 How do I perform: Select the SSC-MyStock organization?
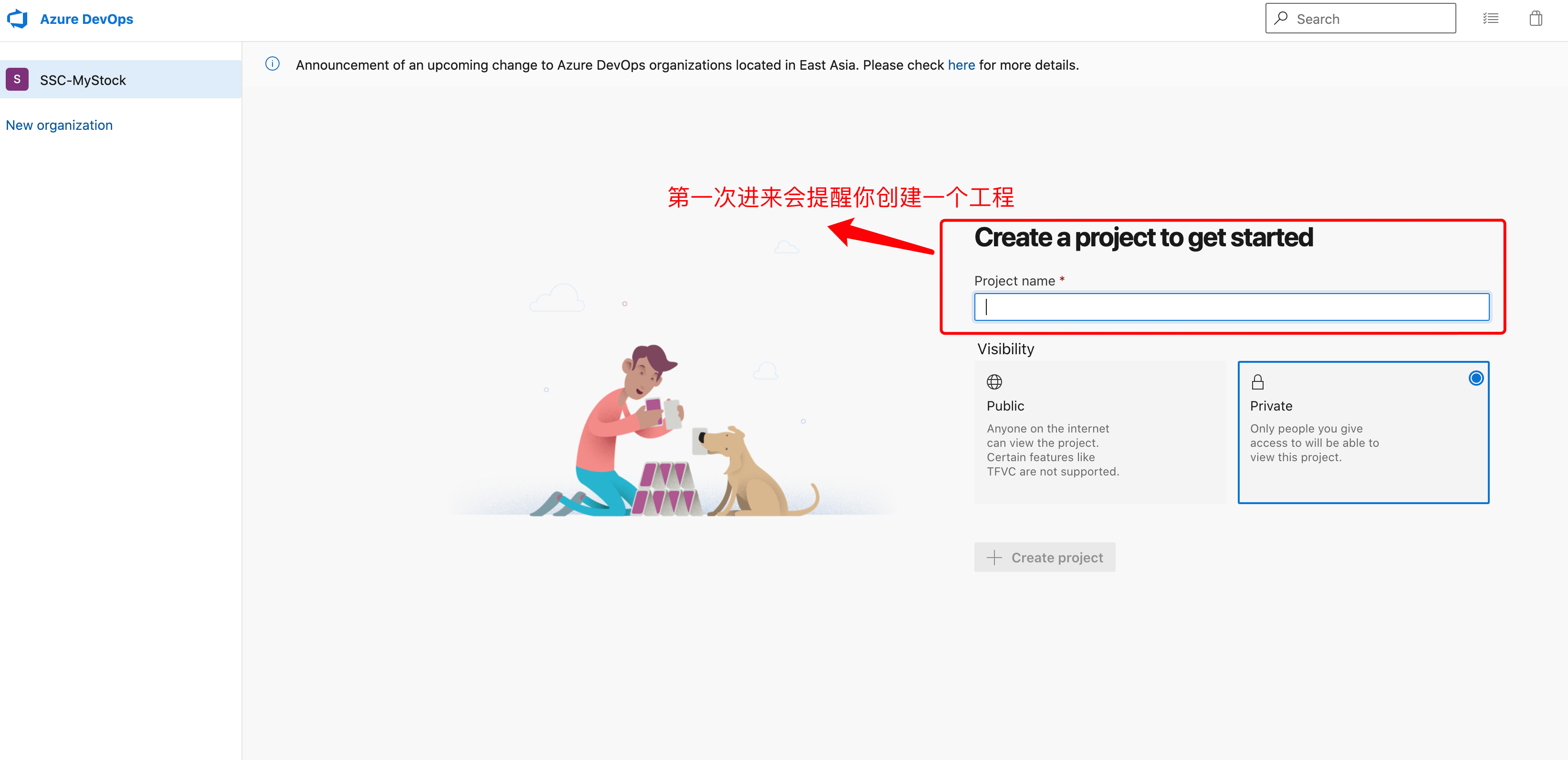point(121,79)
